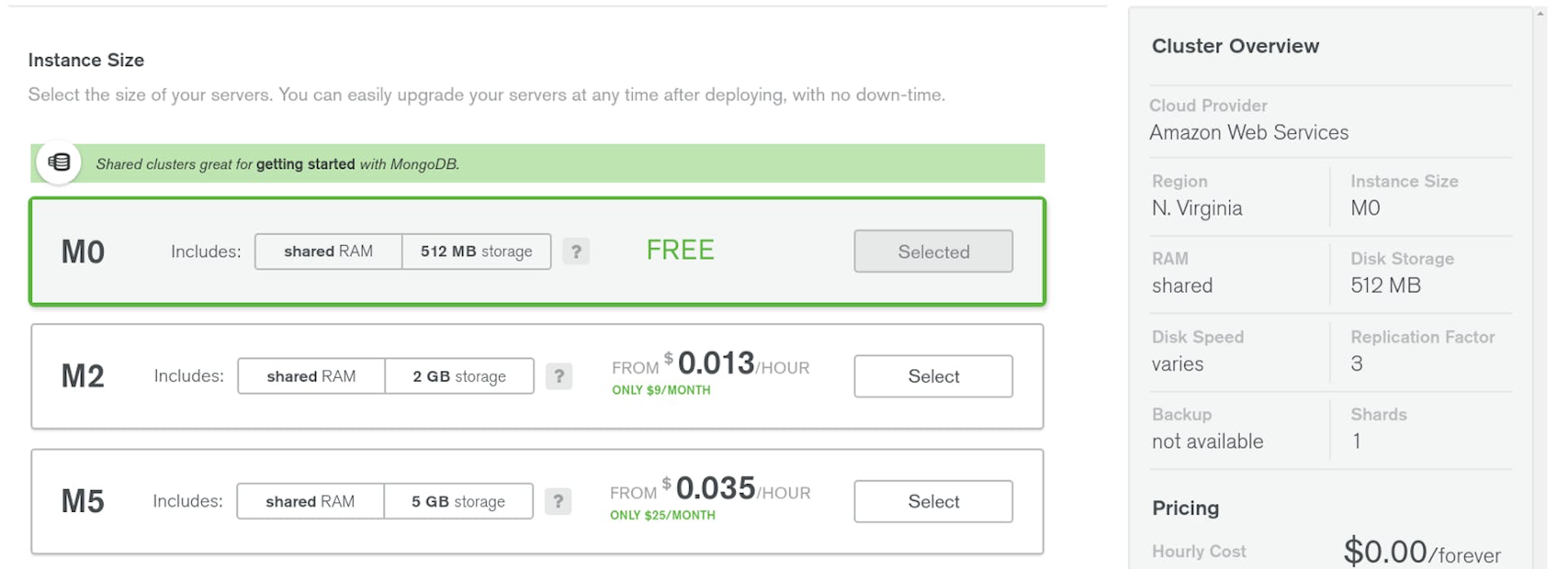Screen dimensions: 1568x569
Task: Click the green shared clusters banner text
Action: coord(278,164)
